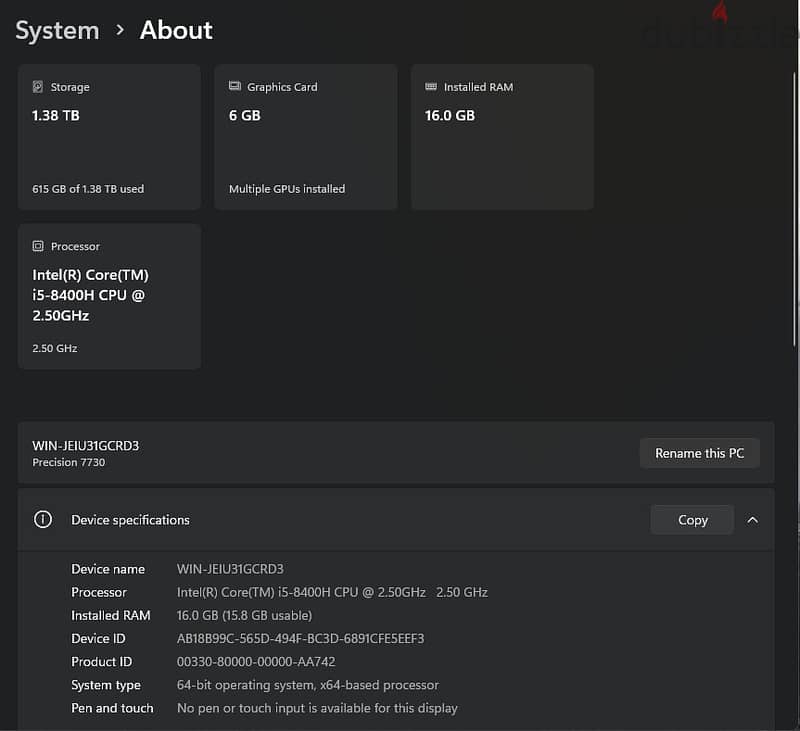The width and height of the screenshot is (800, 731).
Task: Click the System type label
Action: pos(106,685)
